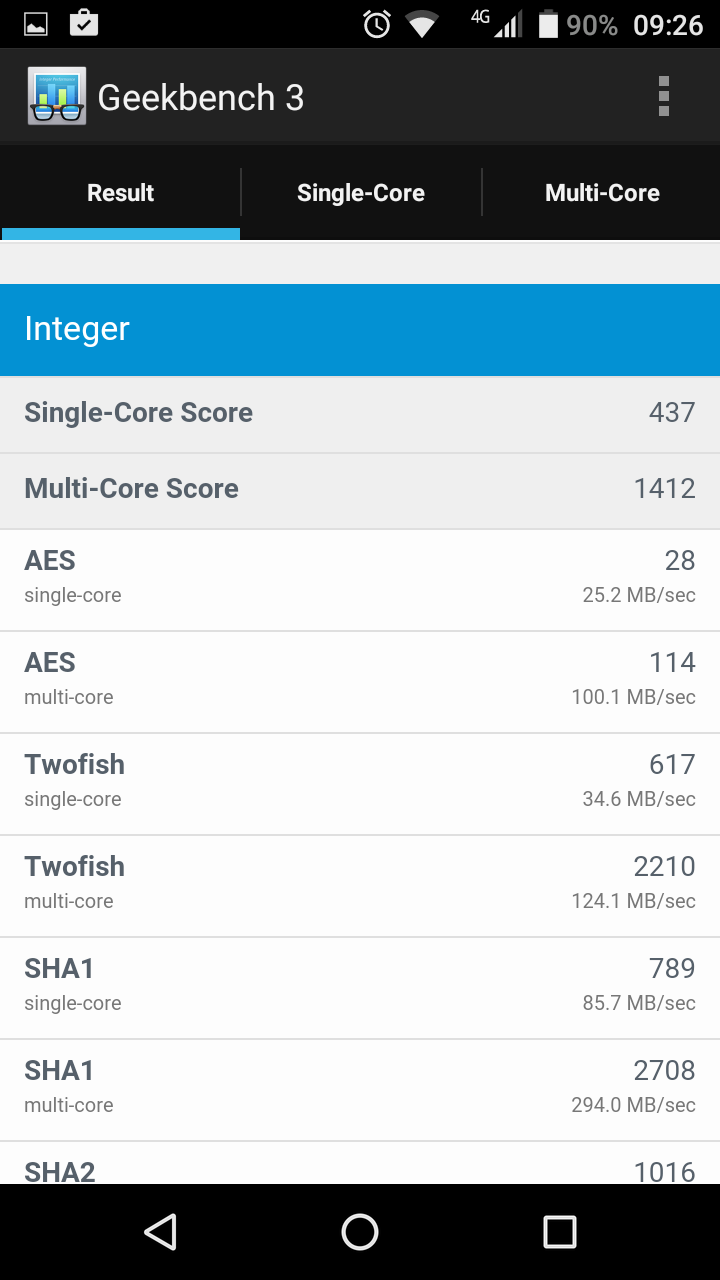Tap the alarm clock status icon
The width and height of the screenshot is (720, 1280).
click(377, 24)
